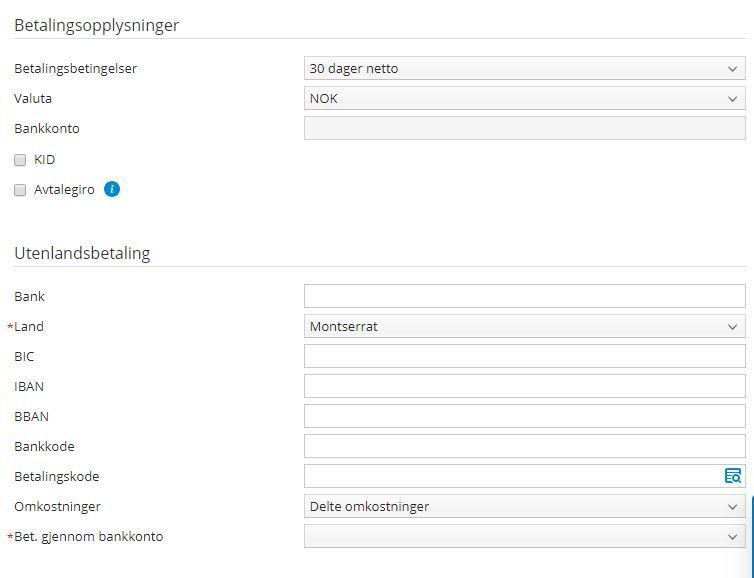The image size is (754, 578).
Task: Open the Land dropdown showing Montserrat
Action: tap(525, 327)
